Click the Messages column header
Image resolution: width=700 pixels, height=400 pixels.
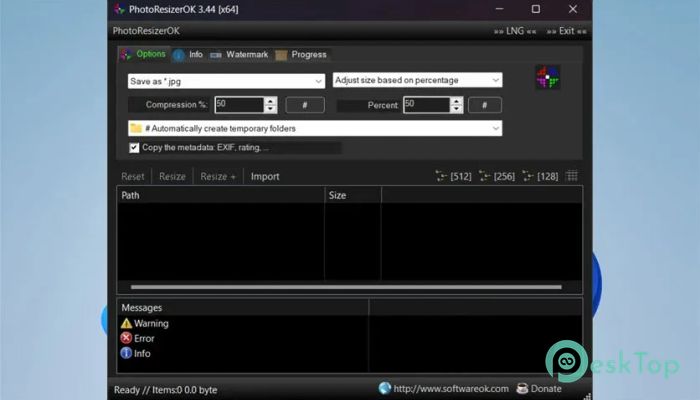point(243,308)
